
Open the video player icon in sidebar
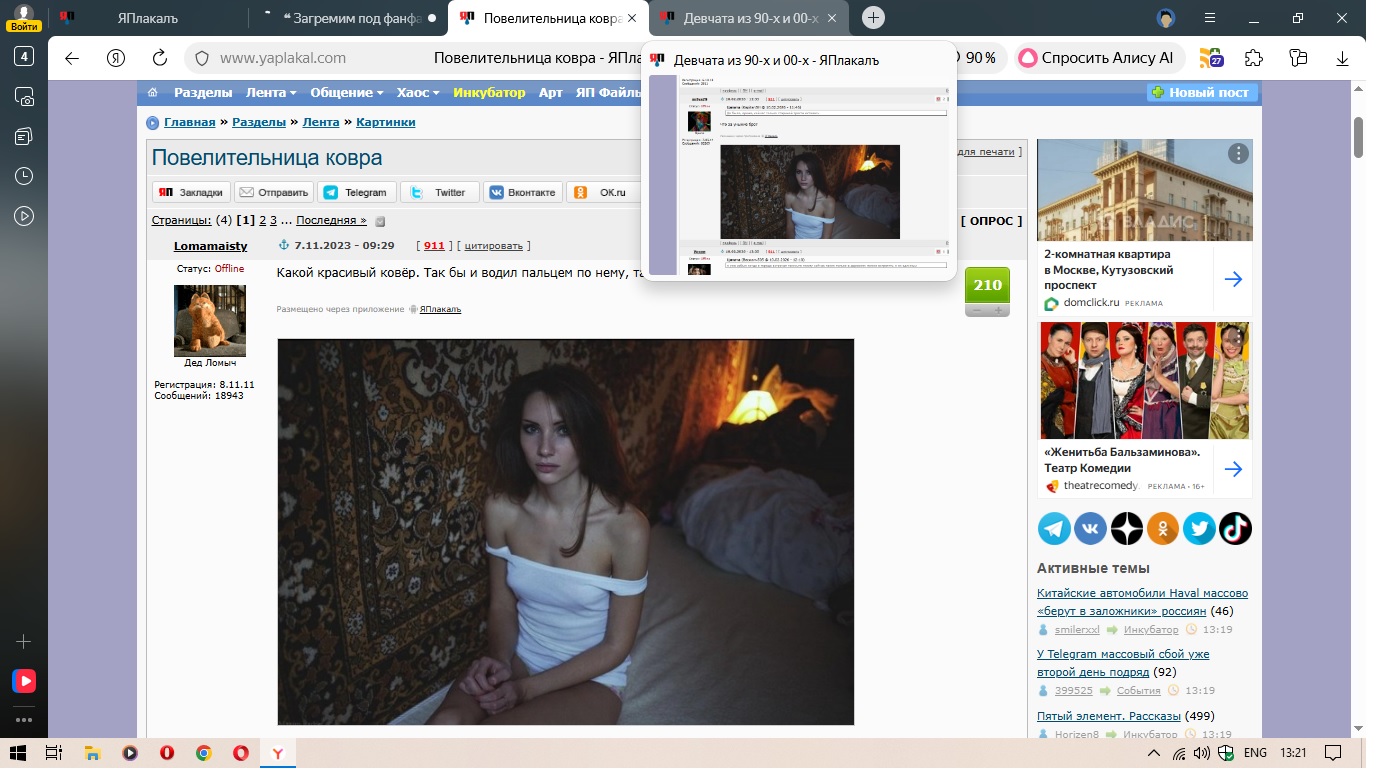(x=24, y=216)
